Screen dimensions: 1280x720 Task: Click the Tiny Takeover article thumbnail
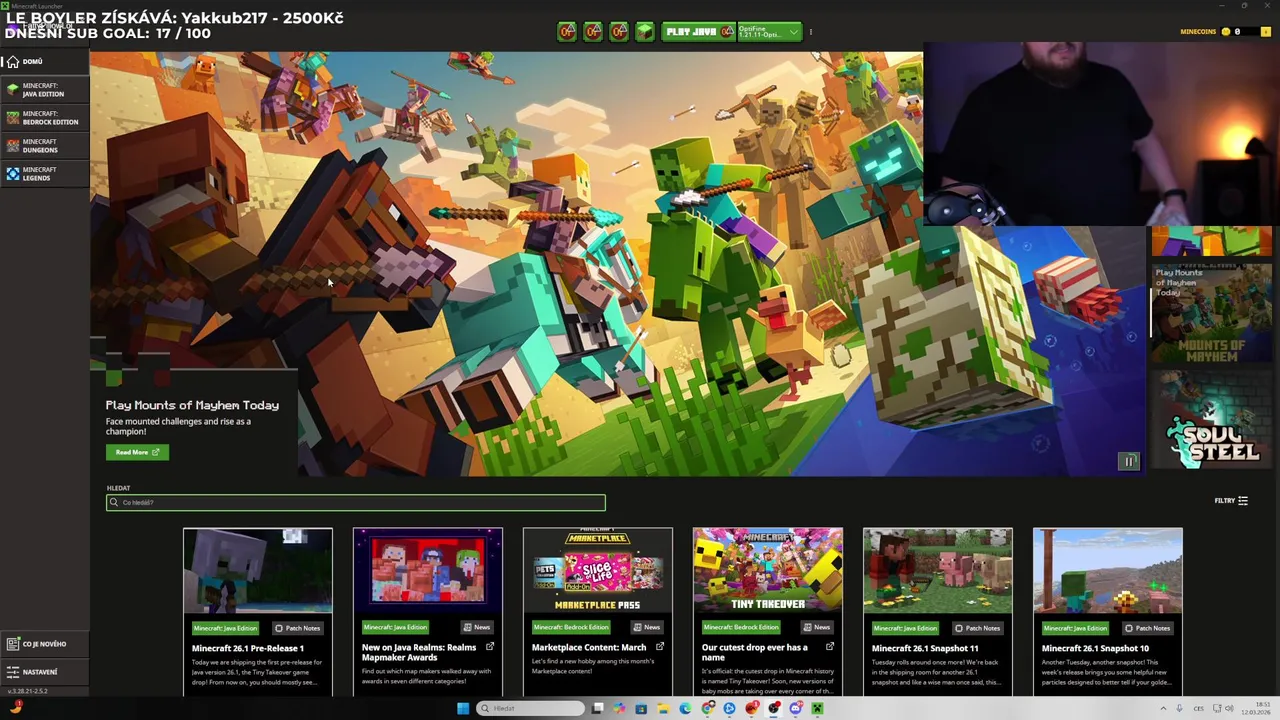768,570
